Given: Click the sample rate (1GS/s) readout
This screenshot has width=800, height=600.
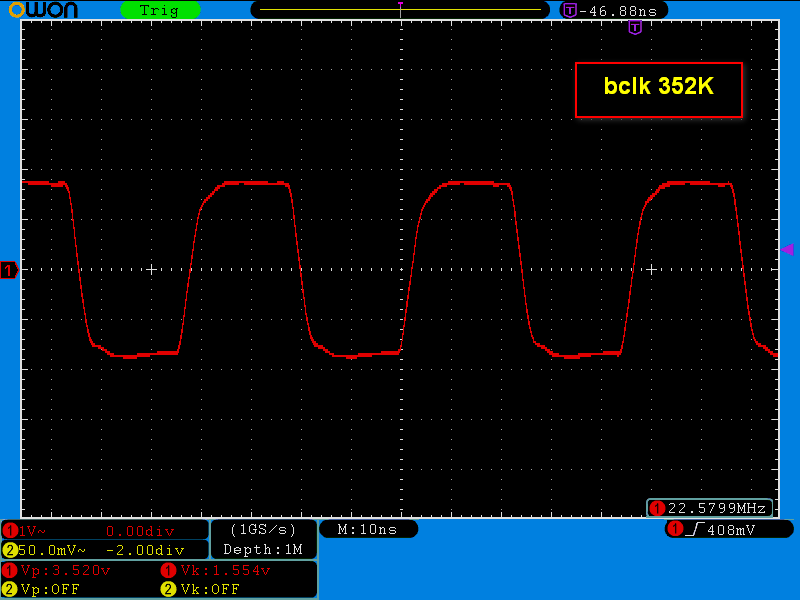Looking at the screenshot, I should [263, 530].
